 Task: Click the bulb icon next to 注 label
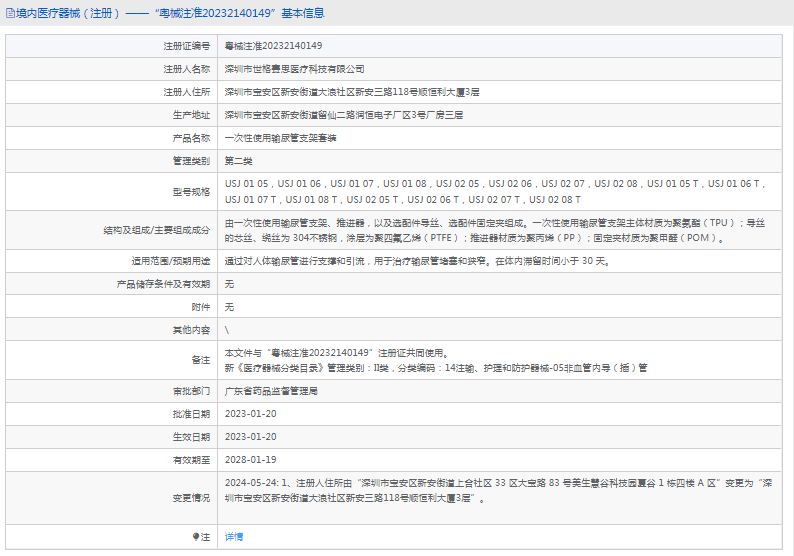pyautogui.click(x=195, y=537)
